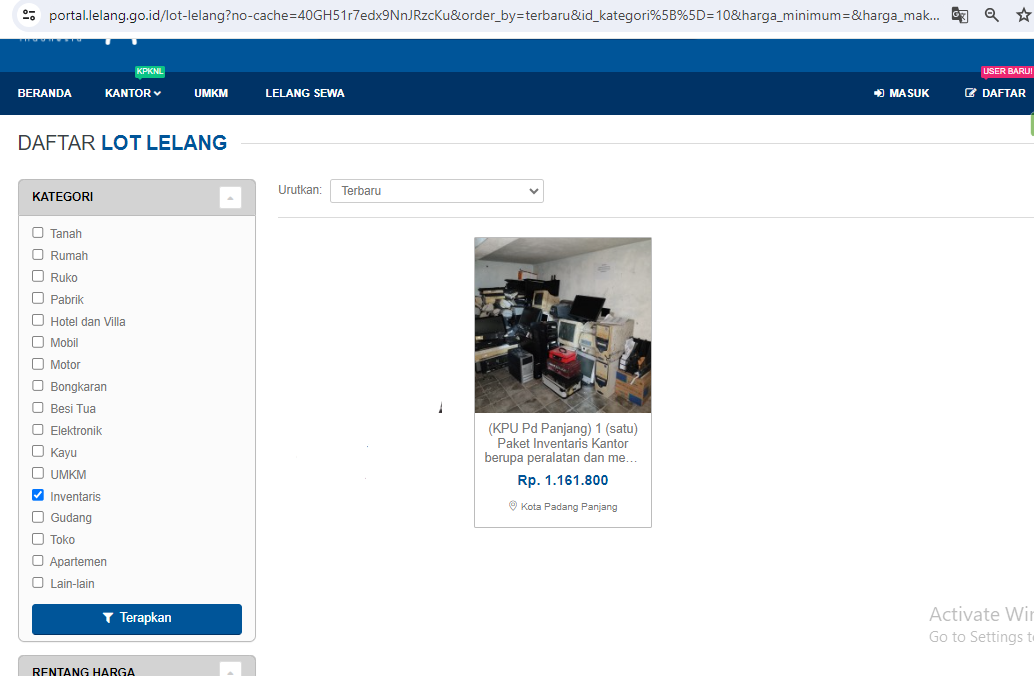
Task: Open the Urutkan sort dropdown
Action: 437,191
